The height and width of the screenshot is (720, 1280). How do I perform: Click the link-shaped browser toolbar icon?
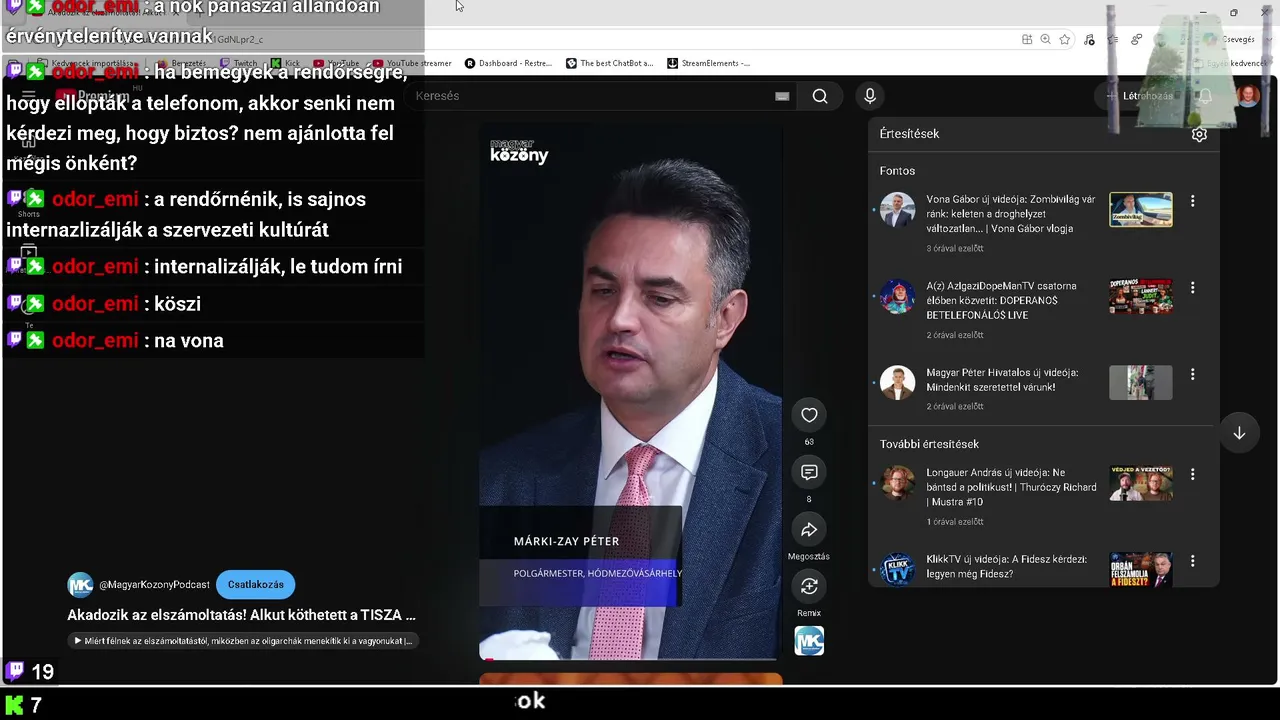tap(1137, 40)
